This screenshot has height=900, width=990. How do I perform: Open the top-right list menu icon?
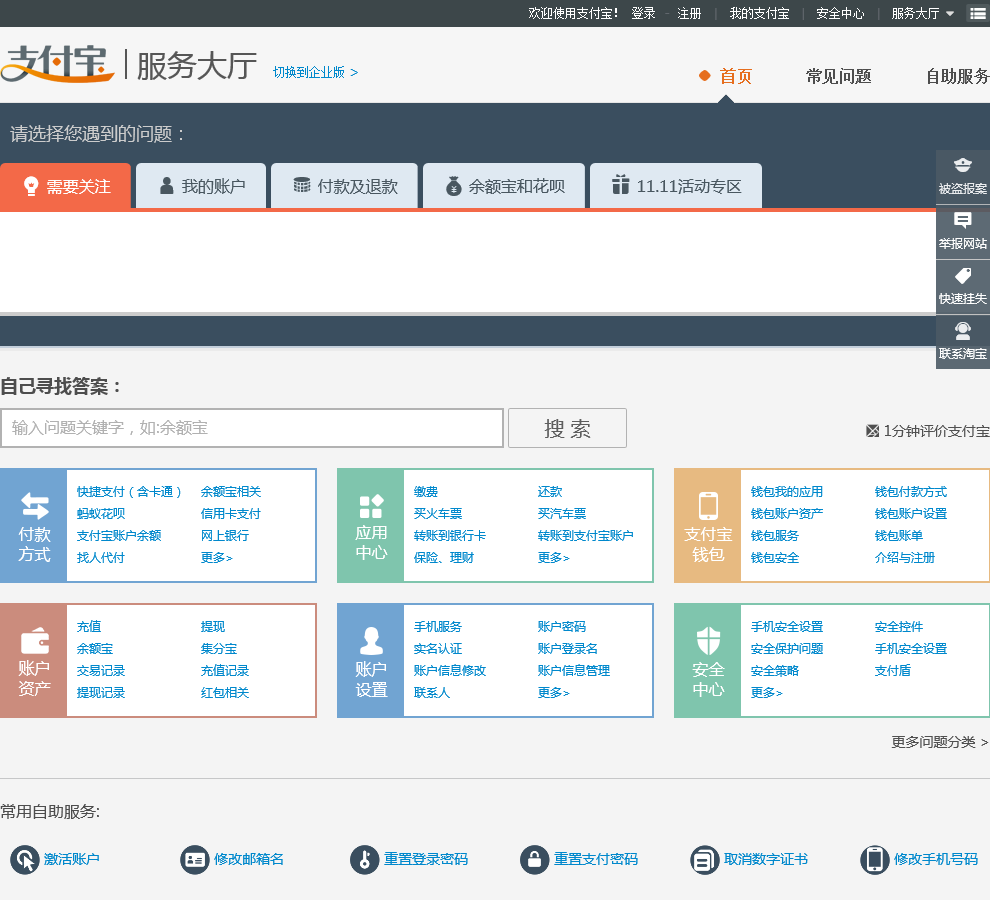pos(977,14)
